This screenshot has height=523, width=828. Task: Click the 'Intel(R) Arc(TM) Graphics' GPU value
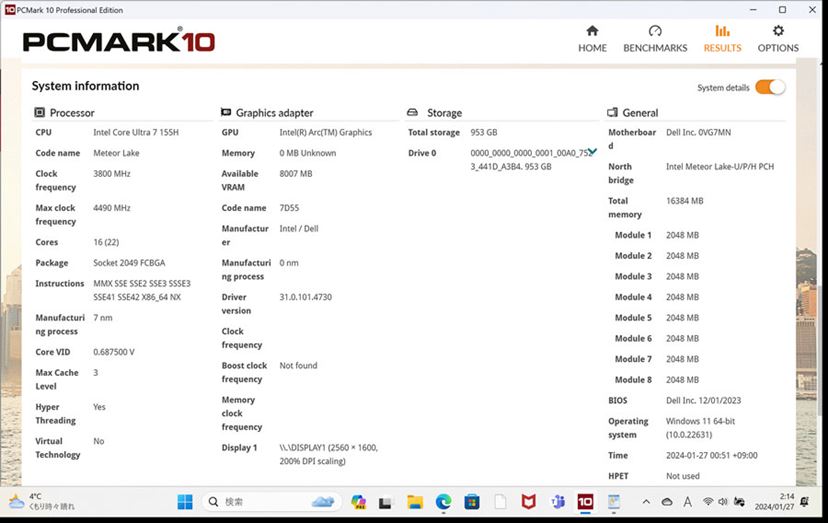325,133
